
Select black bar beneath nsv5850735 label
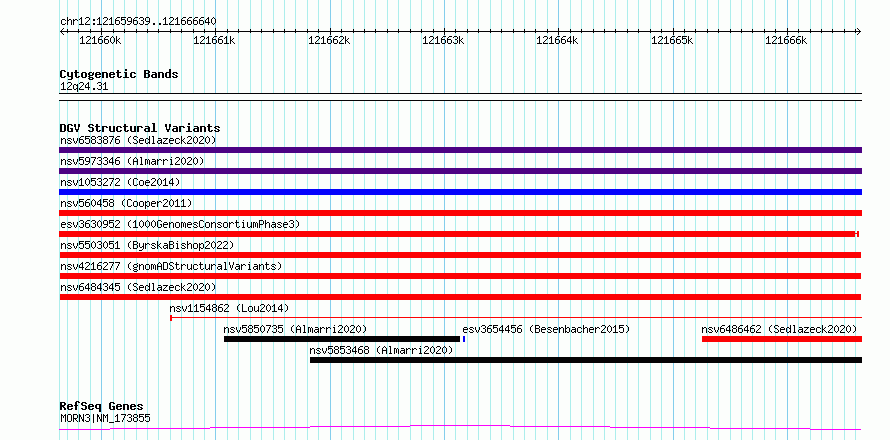[342, 339]
